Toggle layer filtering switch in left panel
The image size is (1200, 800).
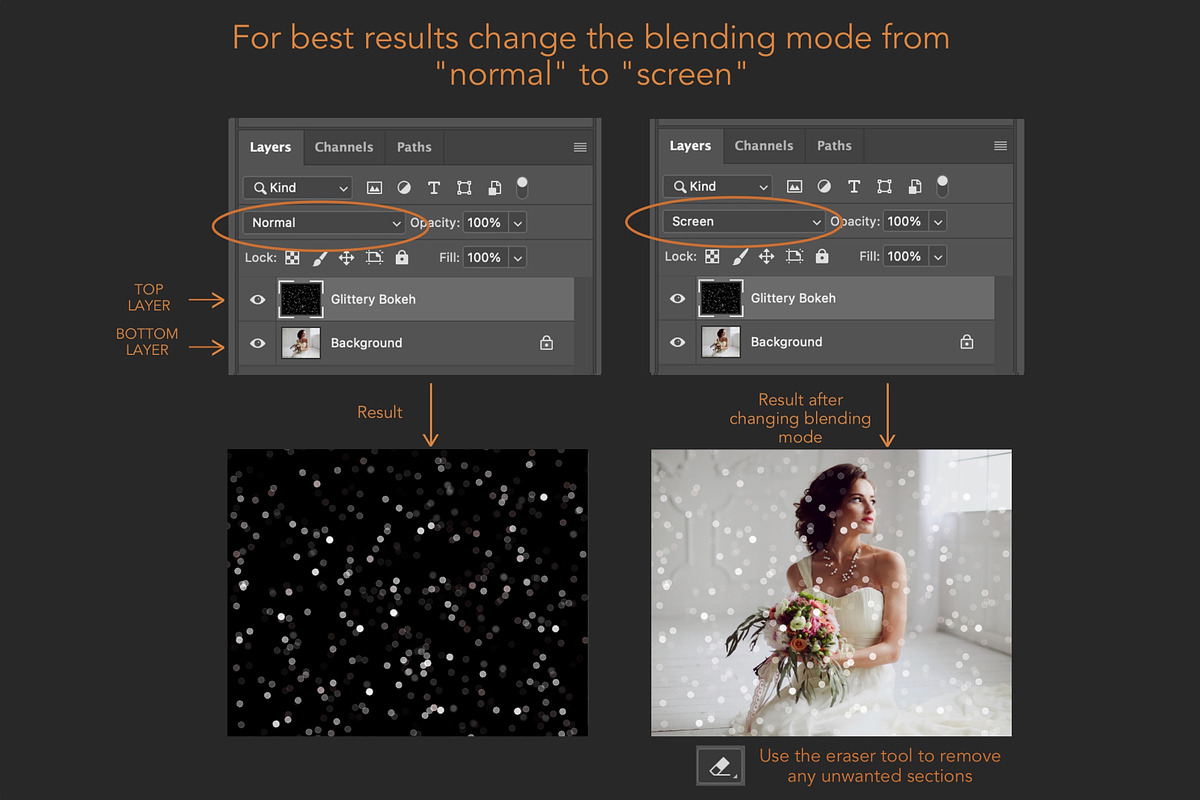tap(521, 187)
